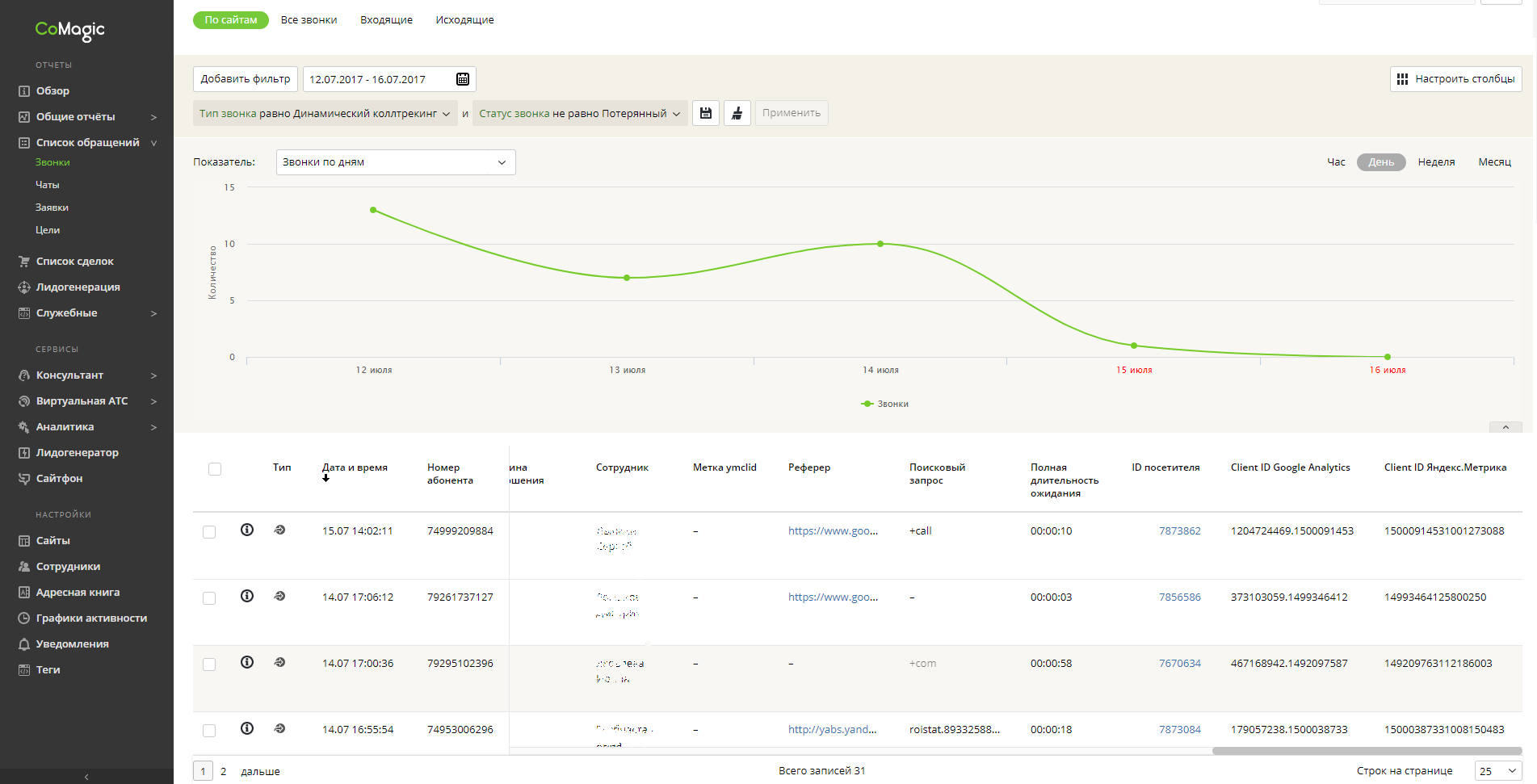Select the Неделя chart period
1537x784 pixels.
click(x=1435, y=162)
